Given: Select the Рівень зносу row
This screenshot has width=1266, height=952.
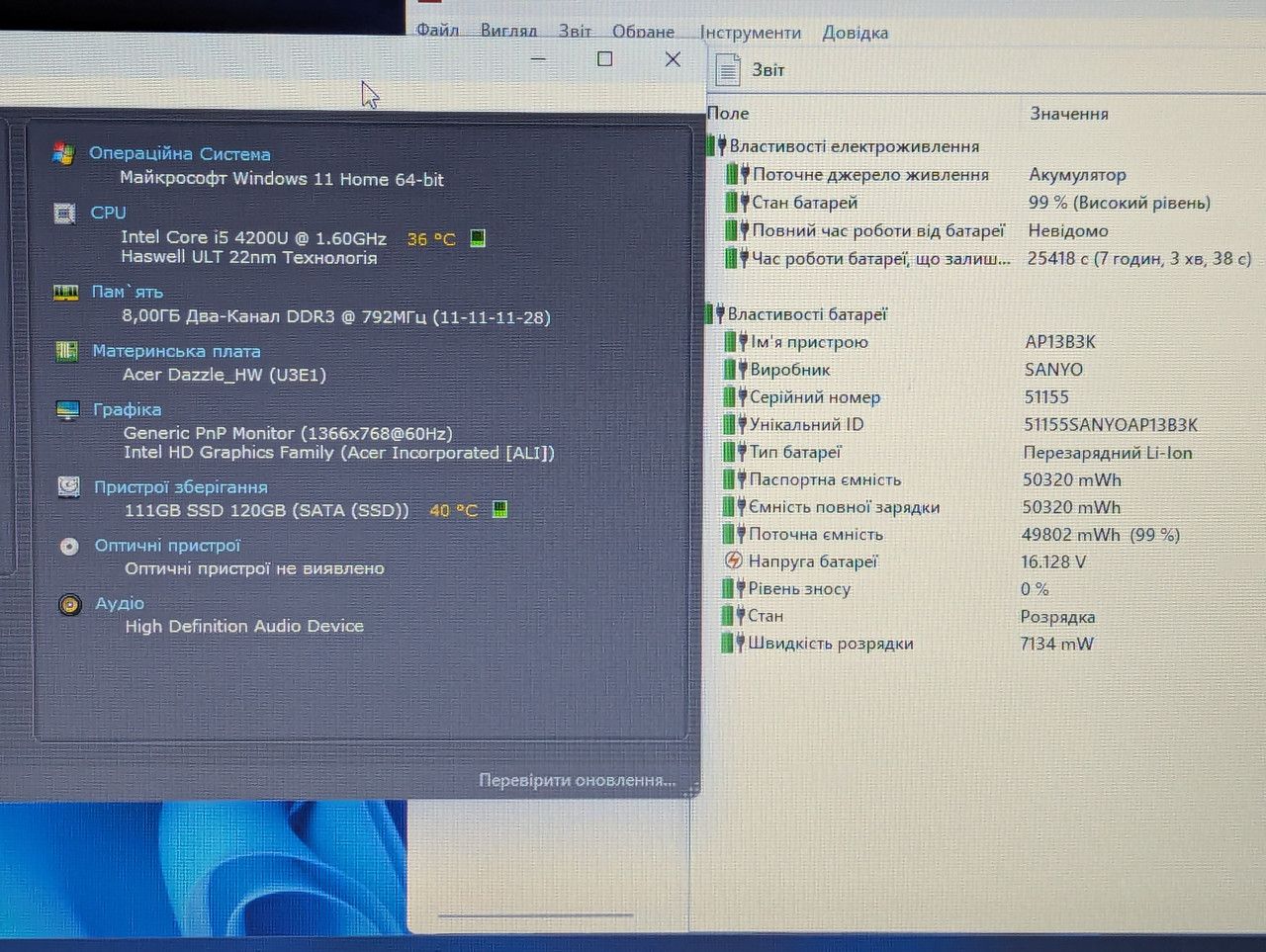Looking at the screenshot, I should tap(799, 588).
